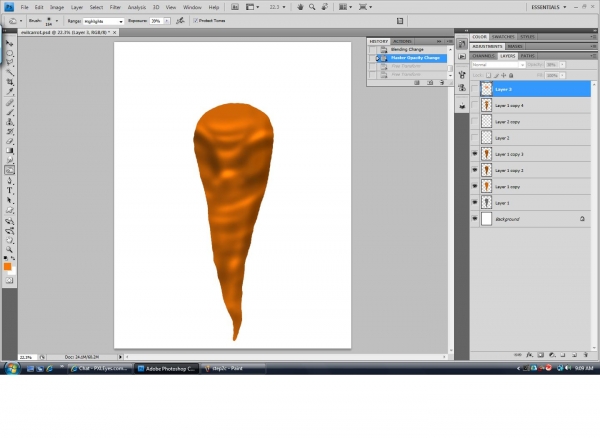Open layer Opacity slider arrow

click(x=562, y=65)
